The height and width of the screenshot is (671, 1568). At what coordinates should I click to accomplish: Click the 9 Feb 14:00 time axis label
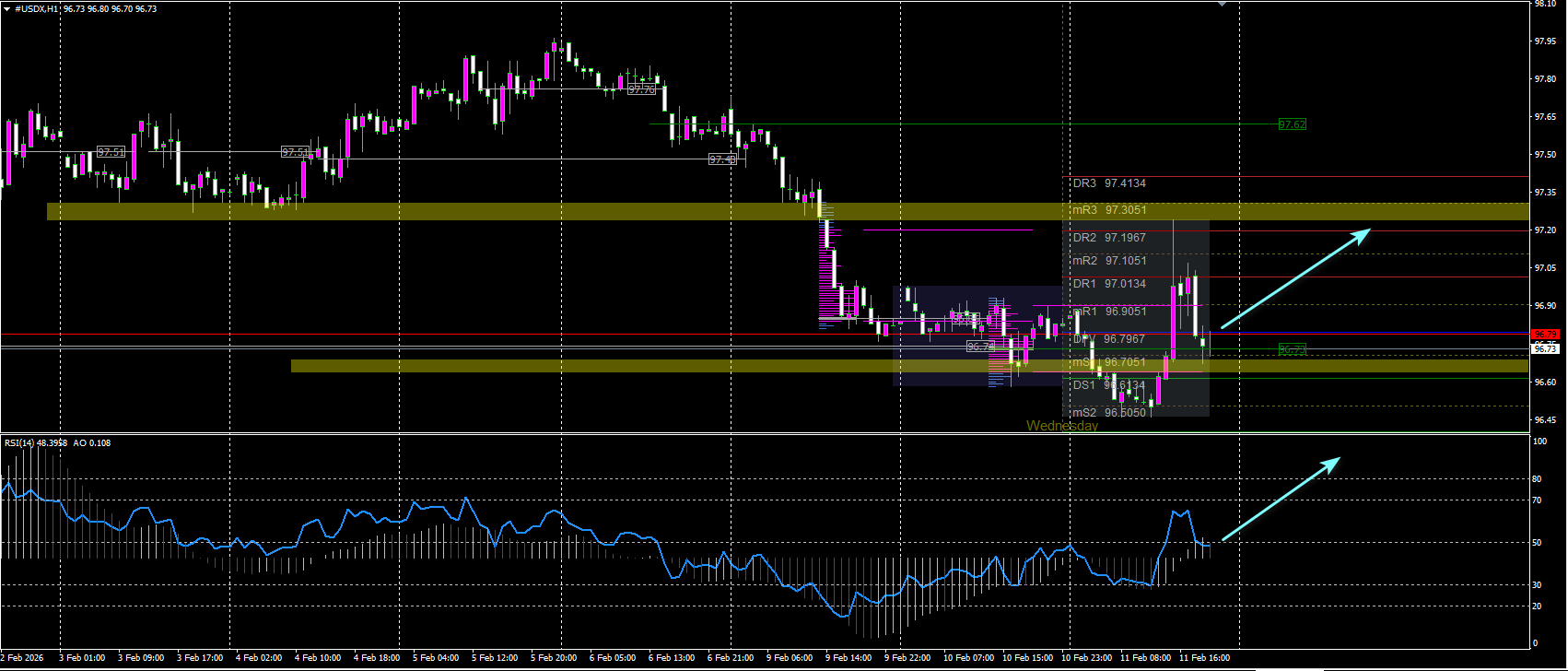point(848,658)
